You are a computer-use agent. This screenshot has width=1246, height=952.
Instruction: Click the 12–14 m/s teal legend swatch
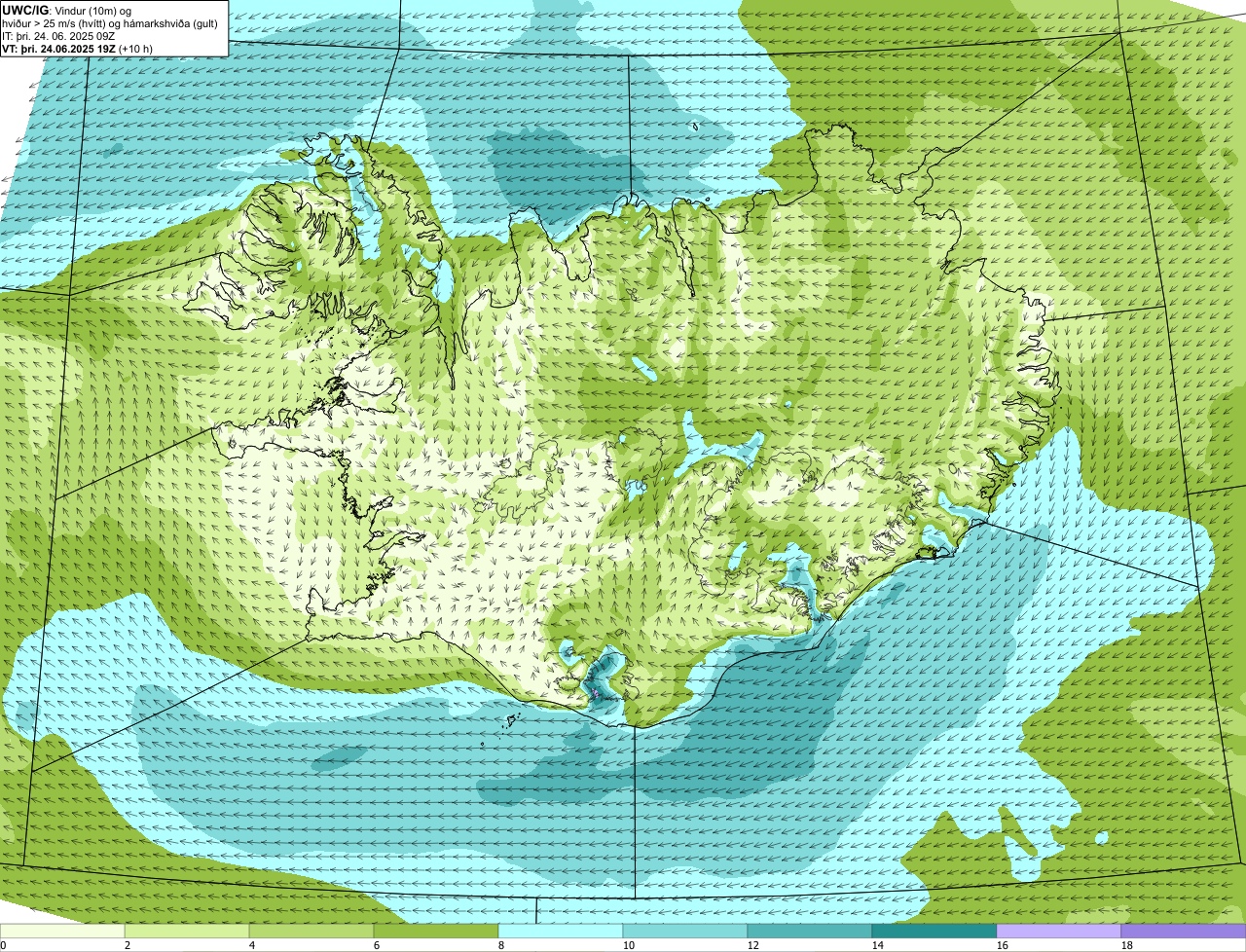[810, 932]
